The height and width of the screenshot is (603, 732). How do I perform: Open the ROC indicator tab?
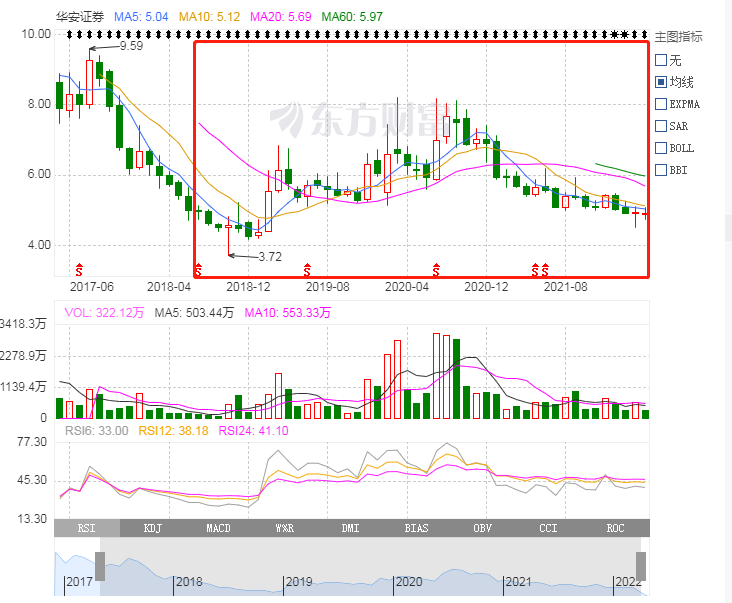pyautogui.click(x=615, y=528)
